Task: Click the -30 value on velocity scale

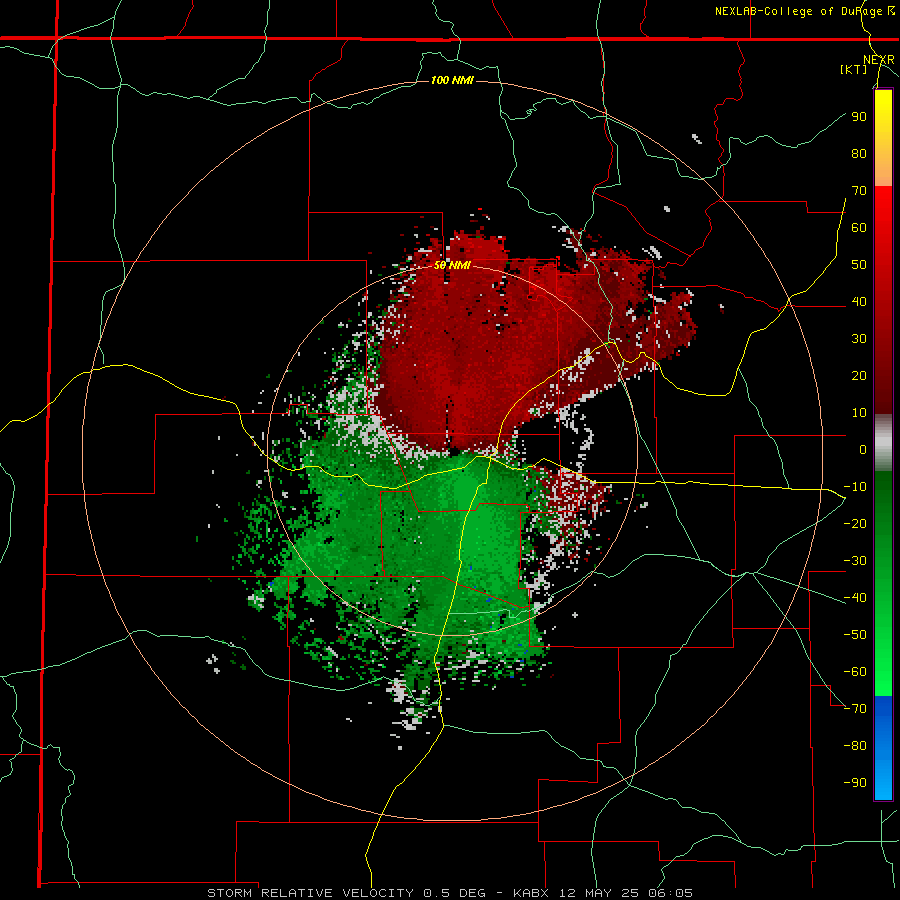Action: point(855,561)
